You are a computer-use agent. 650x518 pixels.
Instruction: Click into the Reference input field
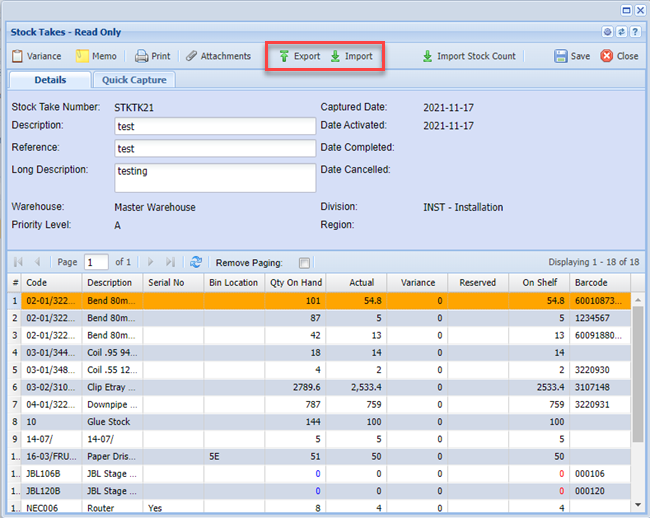(214, 149)
